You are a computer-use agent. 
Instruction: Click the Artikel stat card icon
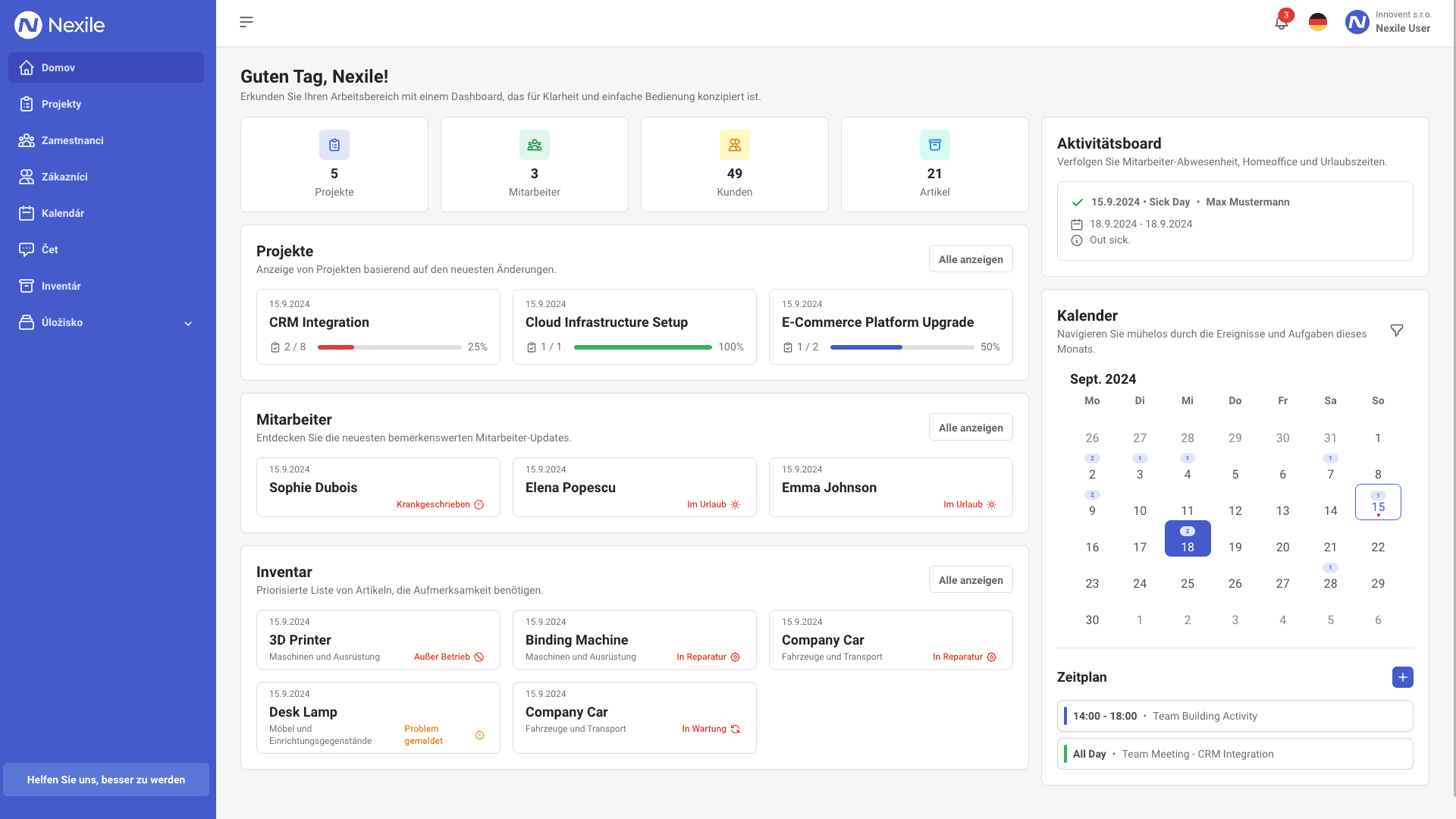[935, 145]
